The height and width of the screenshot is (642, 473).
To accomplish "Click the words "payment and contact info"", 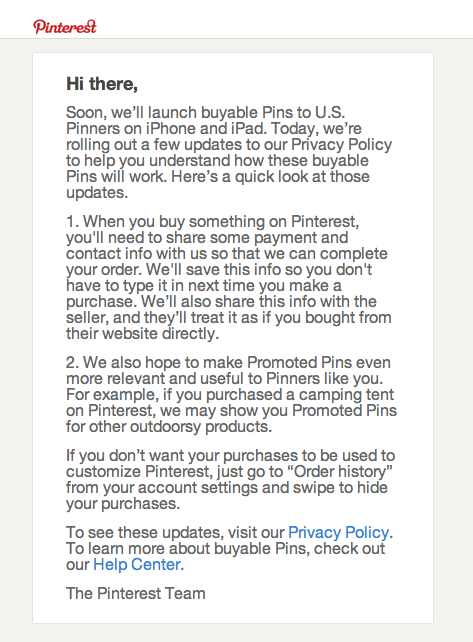I will 207,246.
